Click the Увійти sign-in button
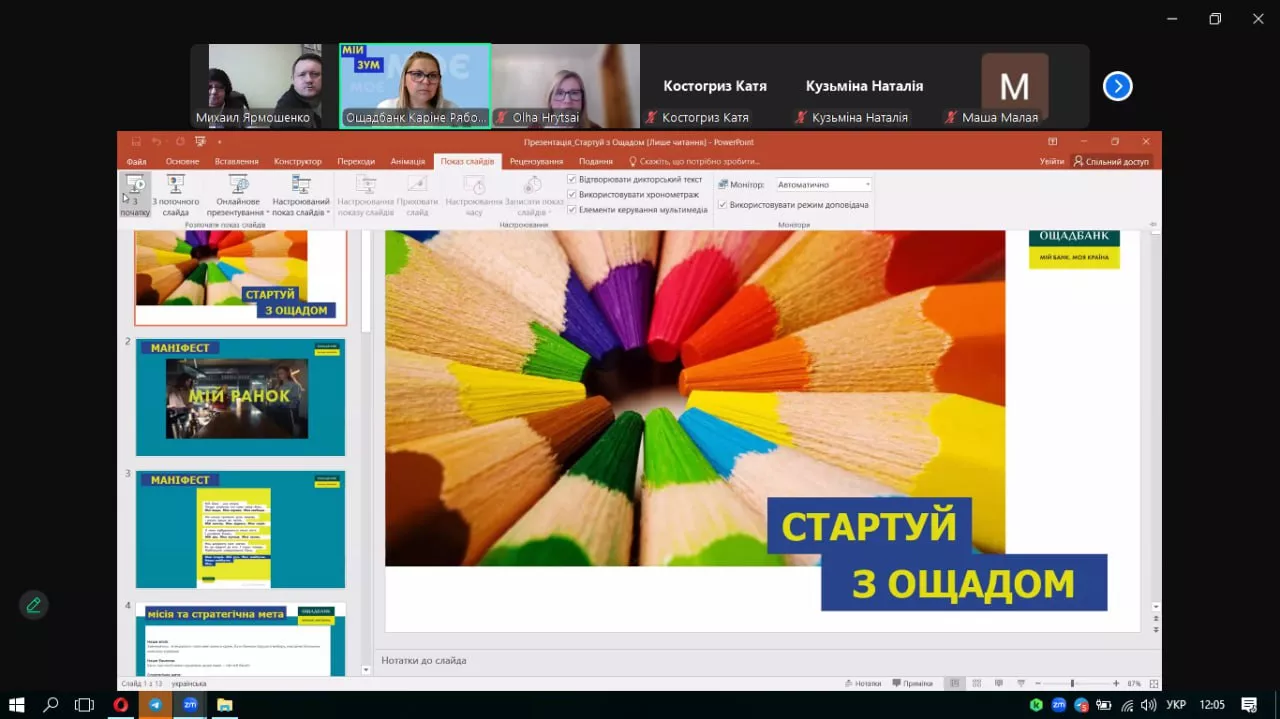The image size is (1280, 719). point(1052,161)
